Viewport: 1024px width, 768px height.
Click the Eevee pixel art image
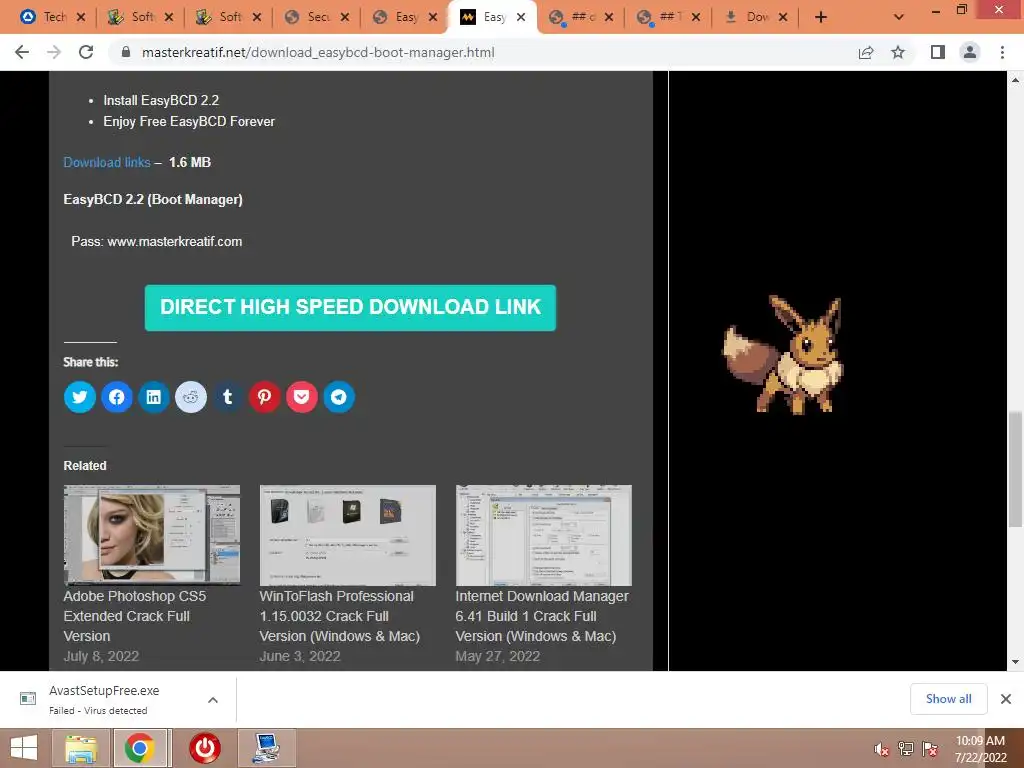coord(782,354)
